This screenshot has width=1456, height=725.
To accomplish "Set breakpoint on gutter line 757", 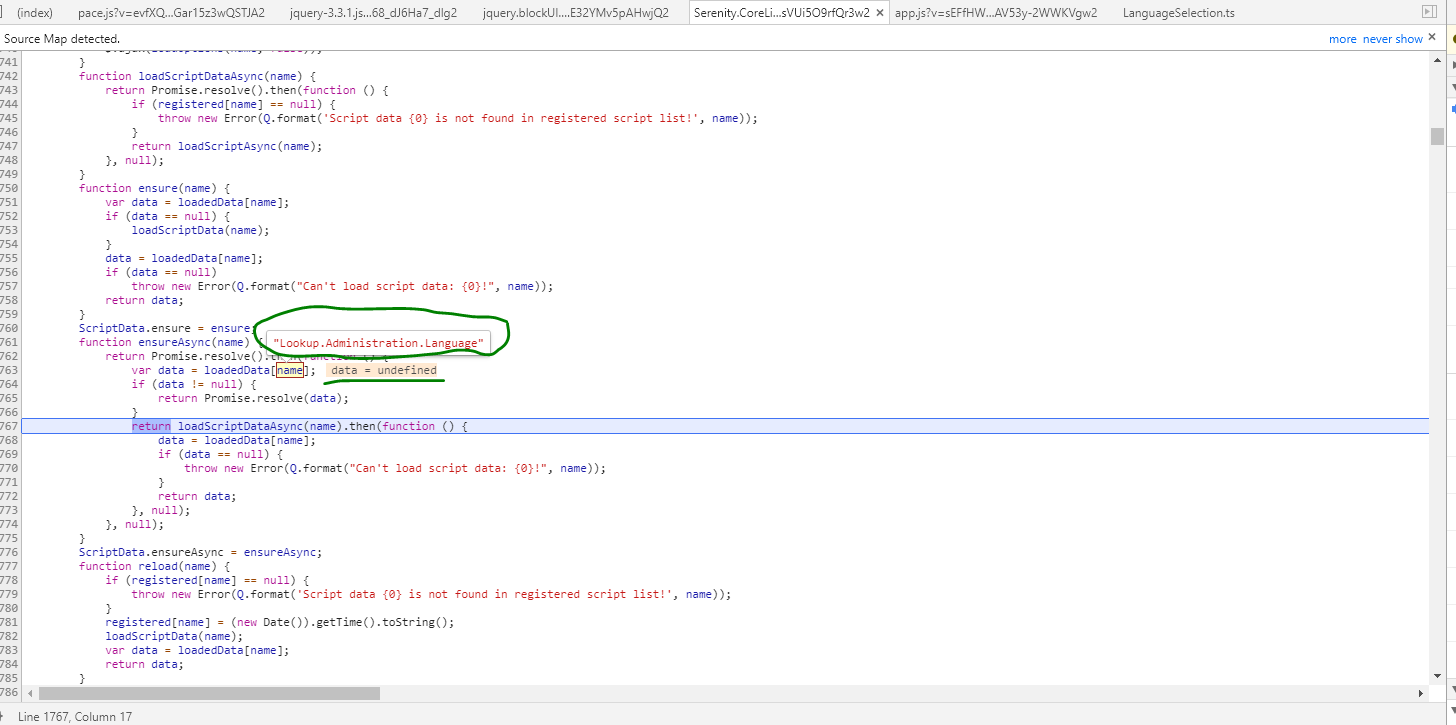I will 10,286.
